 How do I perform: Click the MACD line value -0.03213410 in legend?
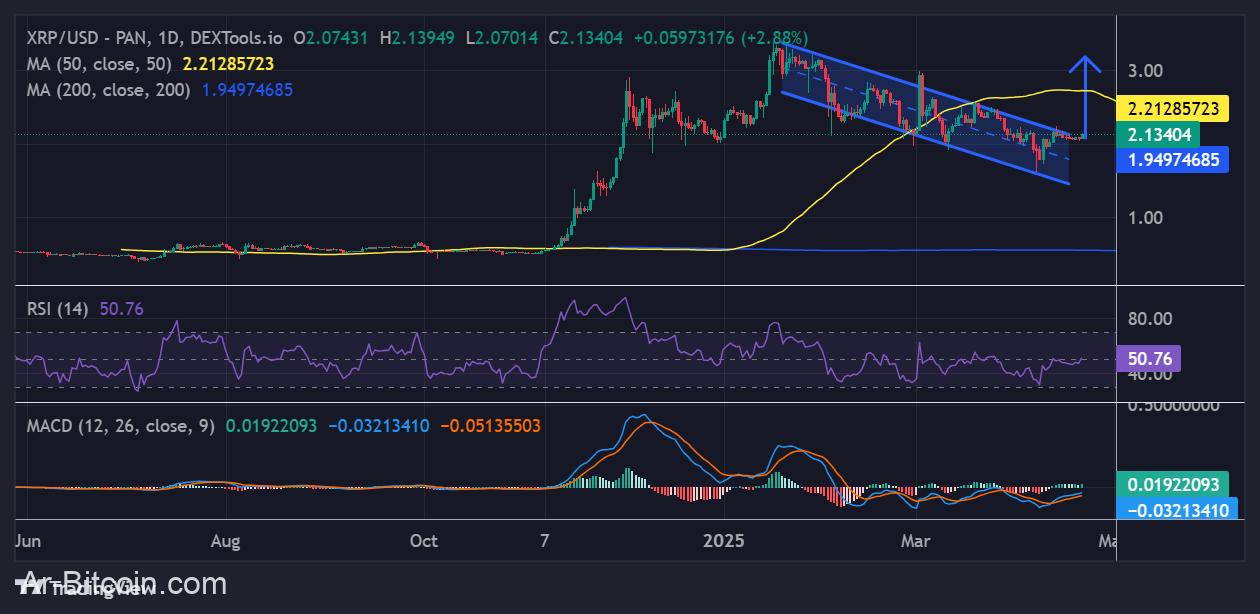tap(377, 426)
